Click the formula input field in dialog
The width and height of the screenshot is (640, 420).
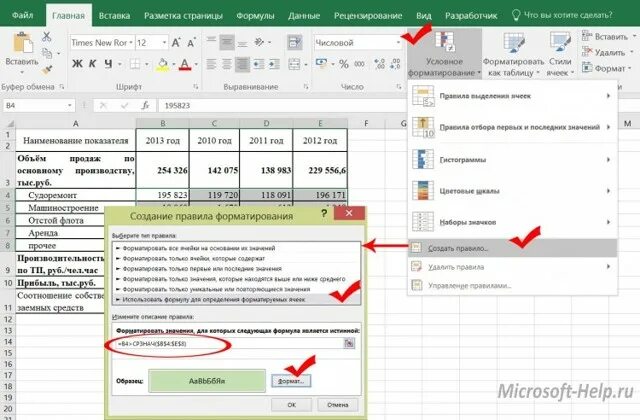coord(229,344)
